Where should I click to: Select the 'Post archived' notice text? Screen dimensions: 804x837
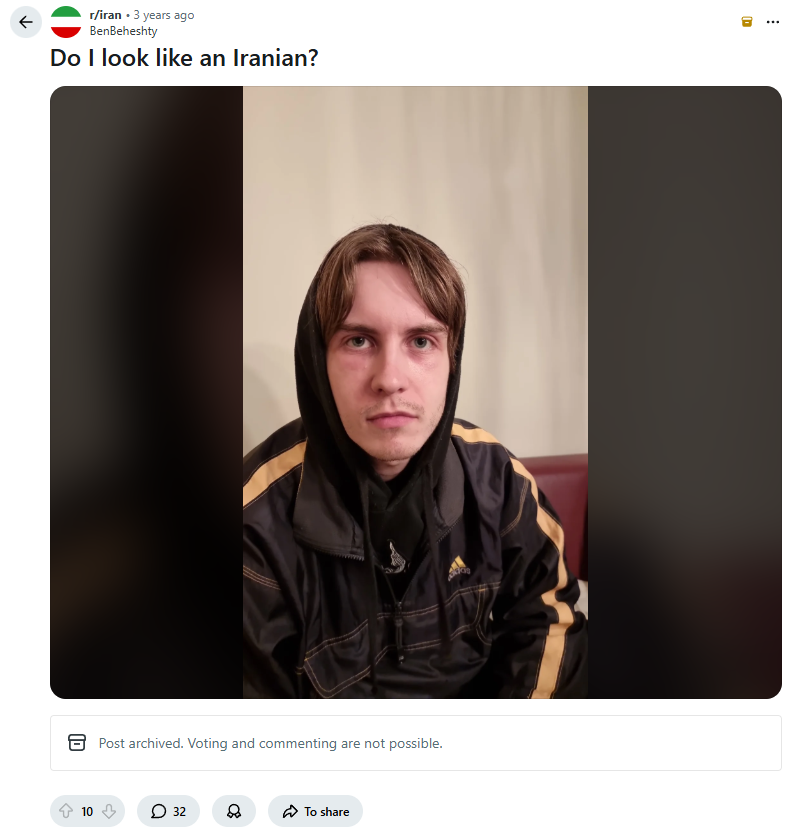tap(271, 743)
